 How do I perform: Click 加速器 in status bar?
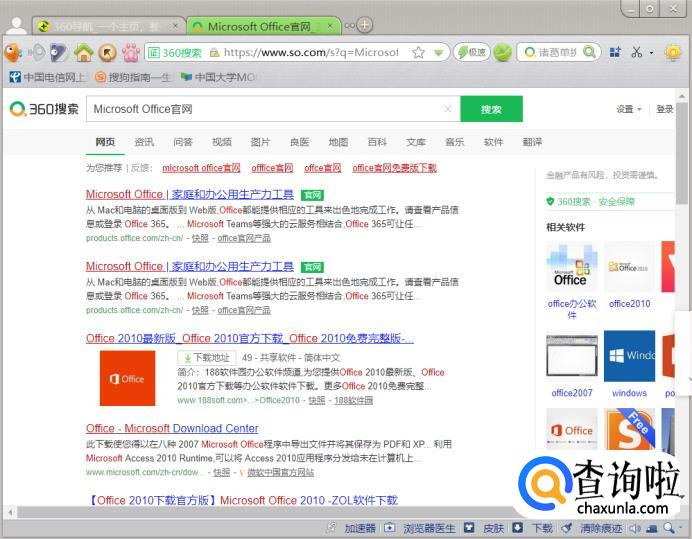pos(360,528)
